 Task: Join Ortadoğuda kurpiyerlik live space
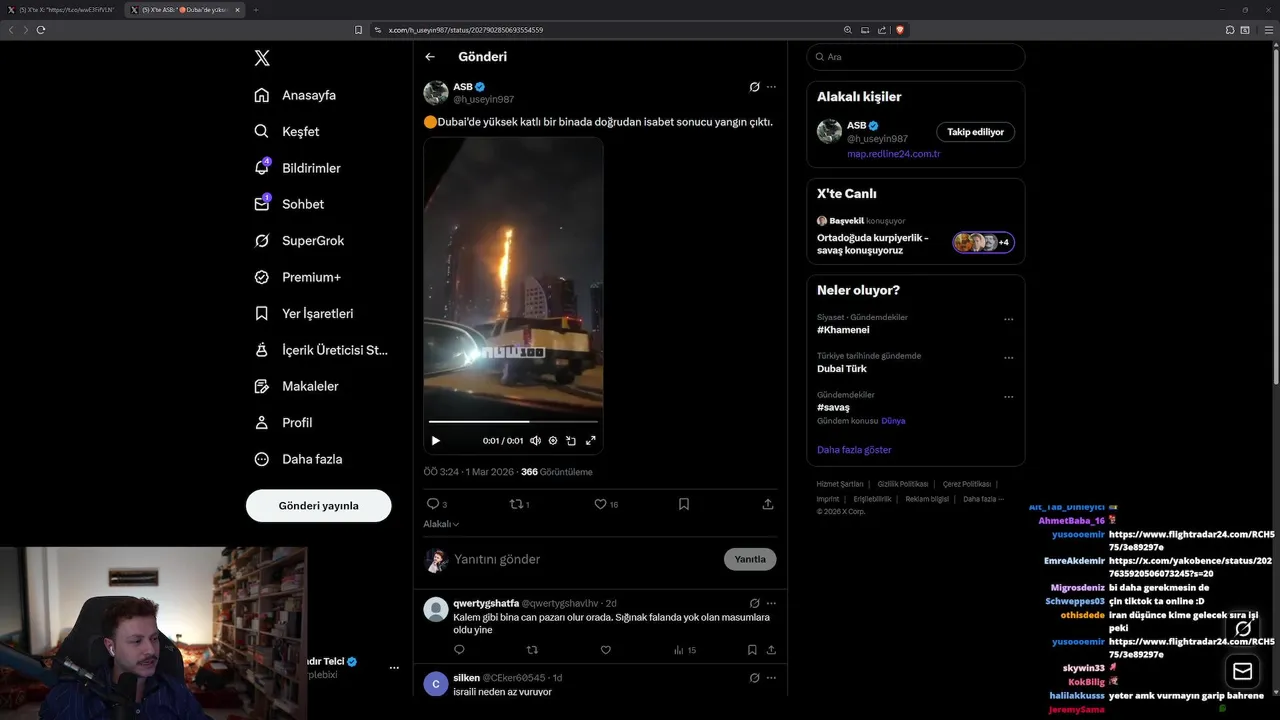pos(916,237)
